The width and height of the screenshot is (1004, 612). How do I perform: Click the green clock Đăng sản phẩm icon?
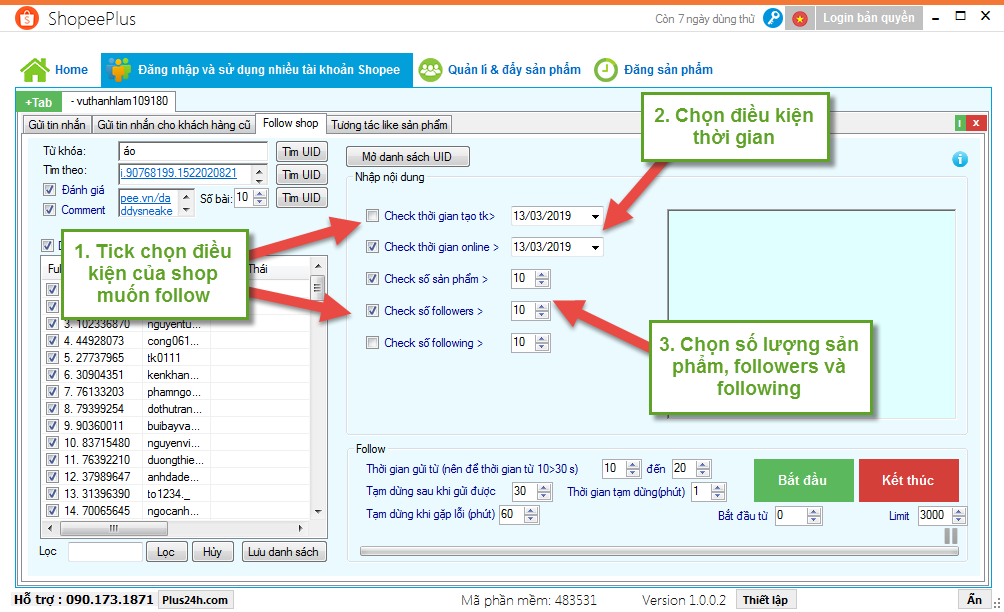click(x=605, y=70)
